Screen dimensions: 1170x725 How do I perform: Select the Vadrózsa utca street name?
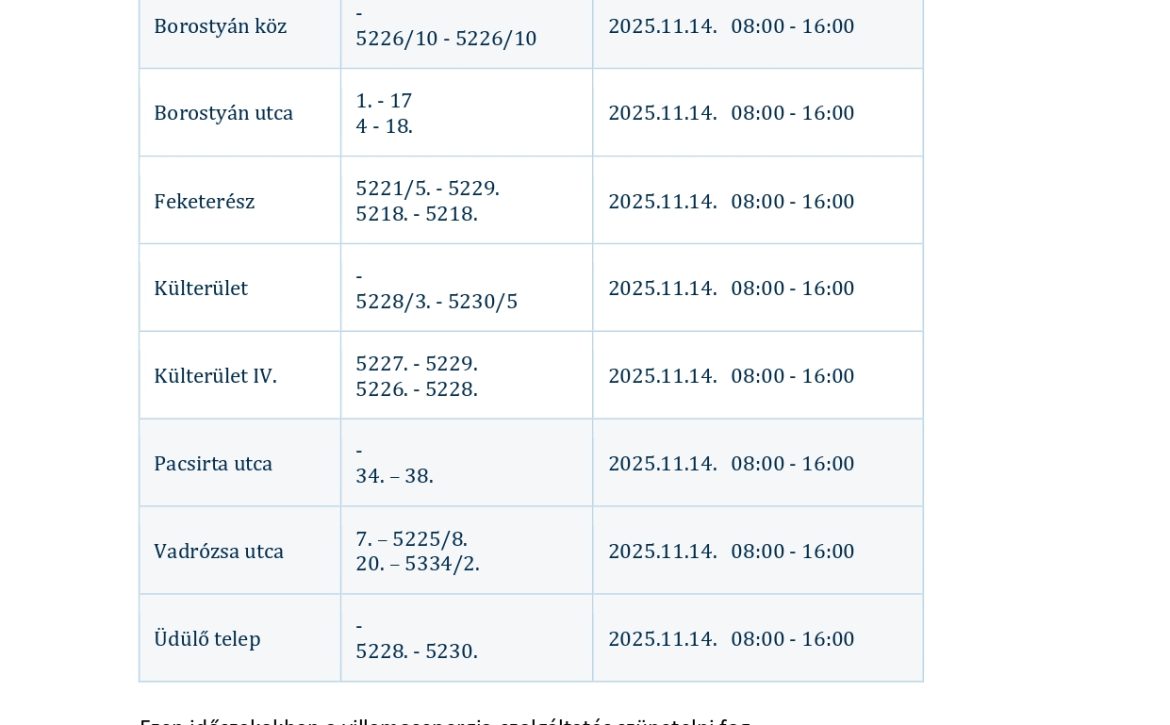219,552
